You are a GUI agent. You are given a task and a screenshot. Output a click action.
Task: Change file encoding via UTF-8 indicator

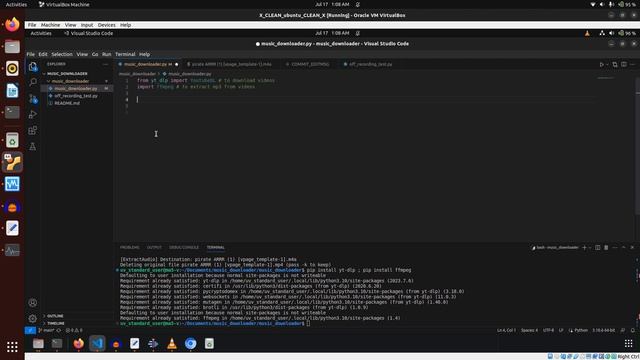[548, 330]
